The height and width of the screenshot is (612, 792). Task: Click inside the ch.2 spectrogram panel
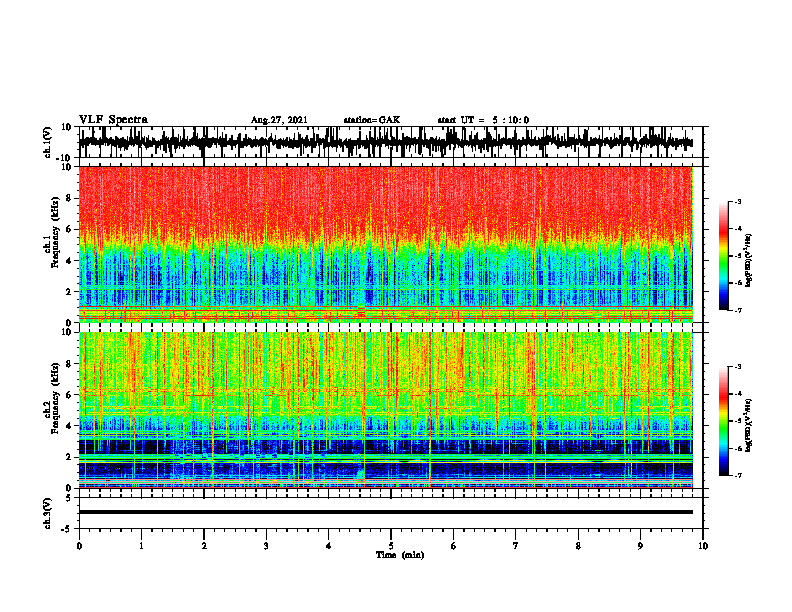[385, 410]
